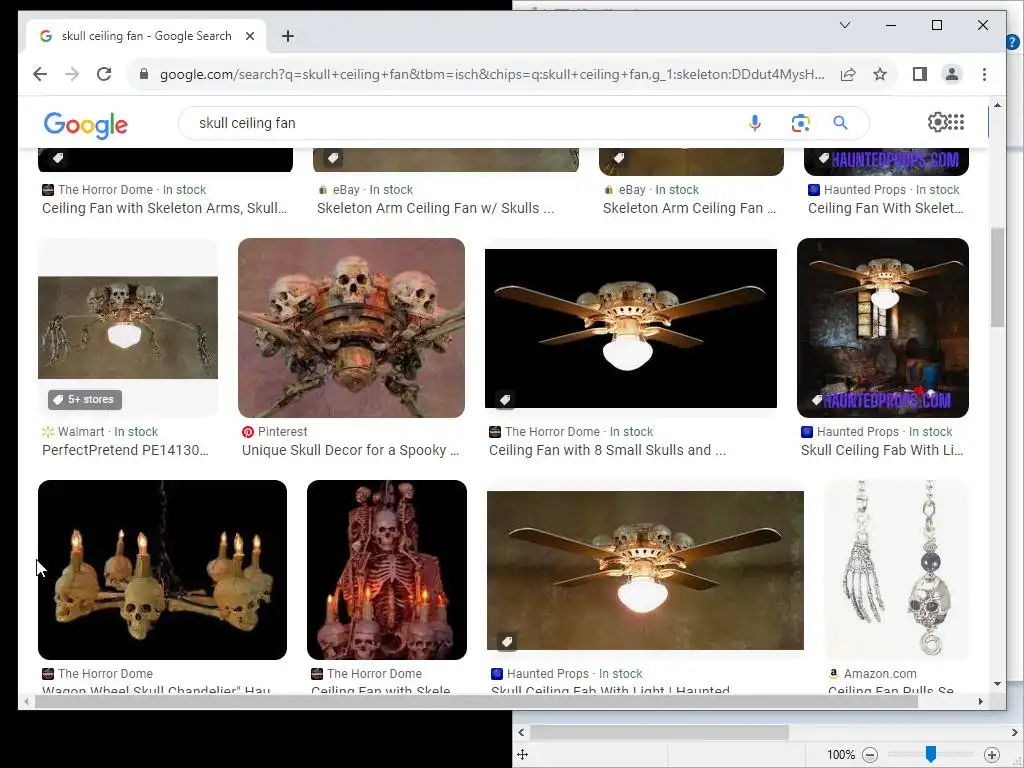Click background window's horizontal scrollbar
Viewport: 1024px width, 768px height.
click(x=659, y=733)
